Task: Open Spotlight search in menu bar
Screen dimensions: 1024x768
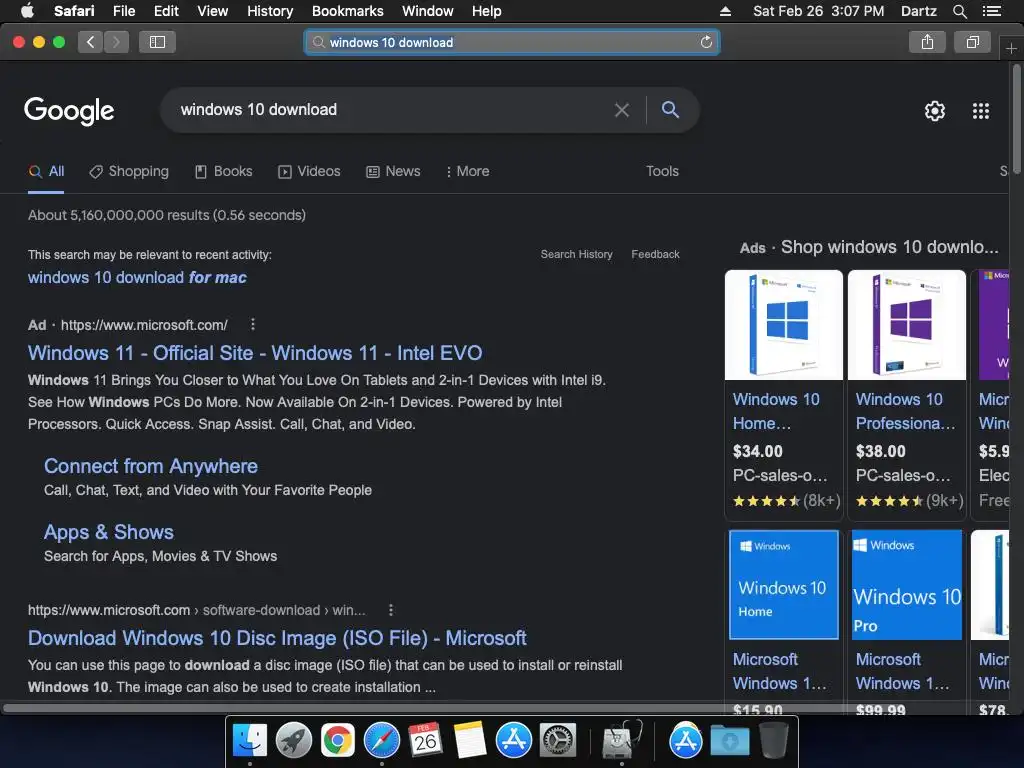Action: 959,11
